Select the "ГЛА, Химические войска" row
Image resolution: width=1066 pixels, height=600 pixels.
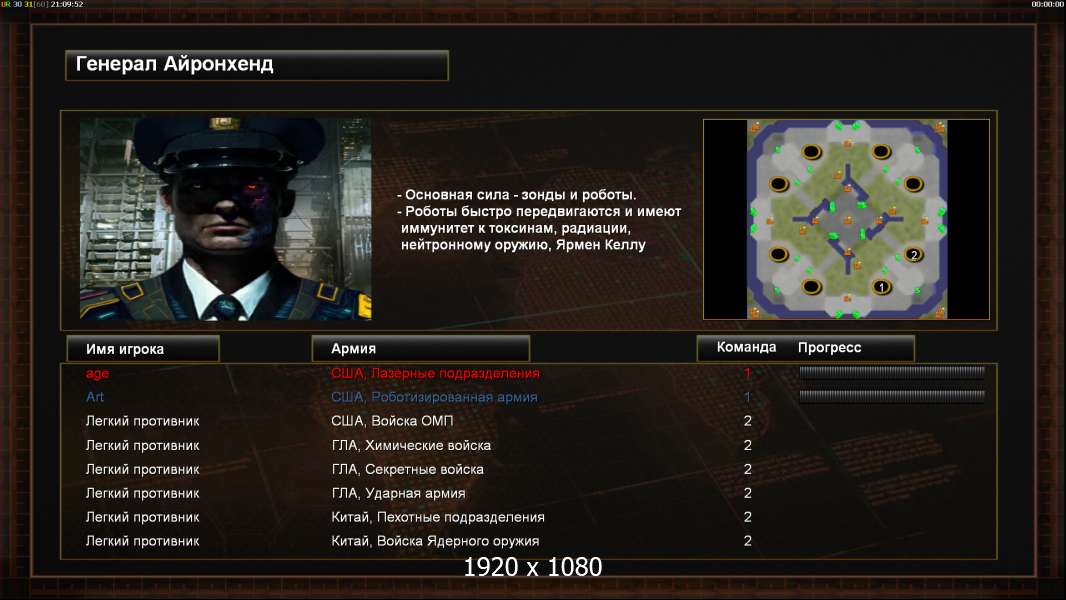(x=528, y=445)
